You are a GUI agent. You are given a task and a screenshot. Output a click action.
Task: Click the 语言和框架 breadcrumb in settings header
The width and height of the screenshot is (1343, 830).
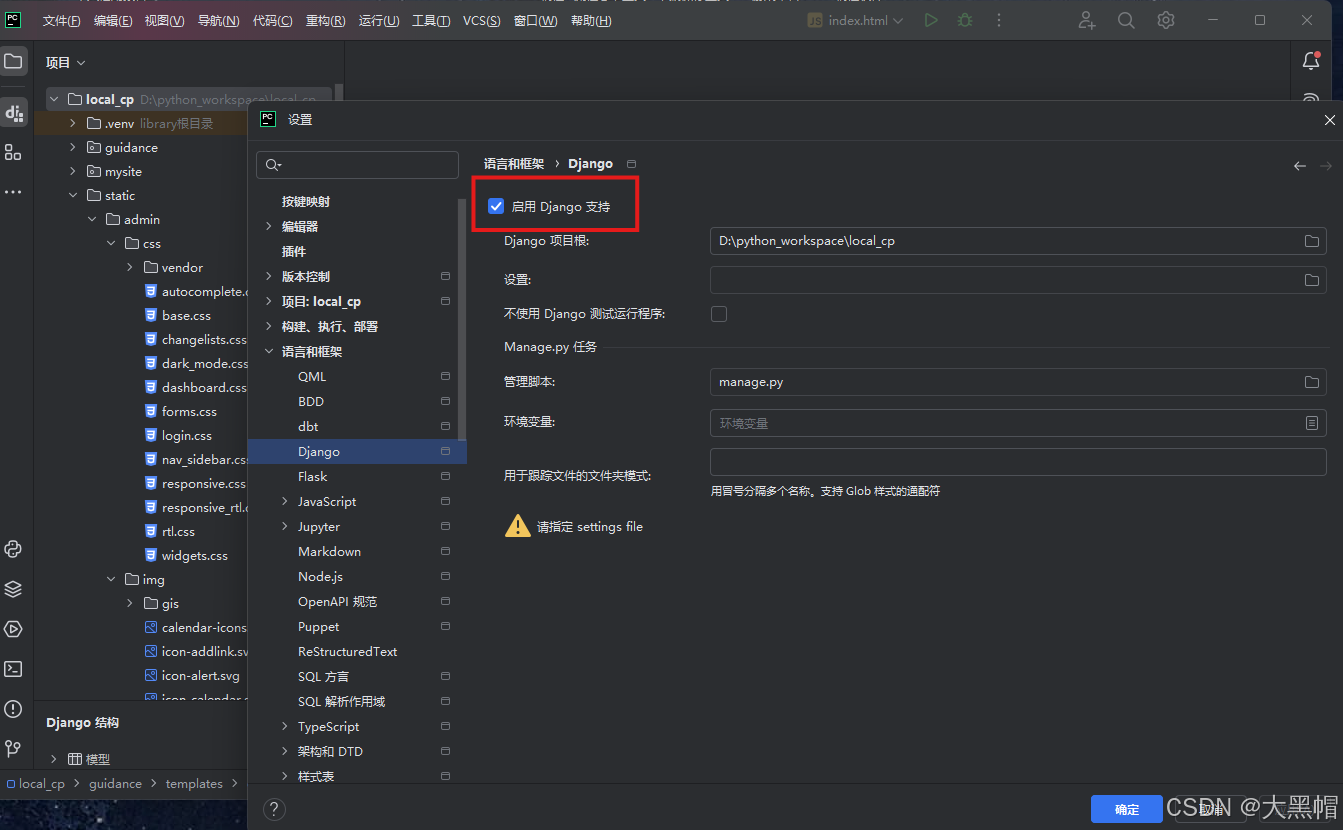pyautogui.click(x=514, y=164)
